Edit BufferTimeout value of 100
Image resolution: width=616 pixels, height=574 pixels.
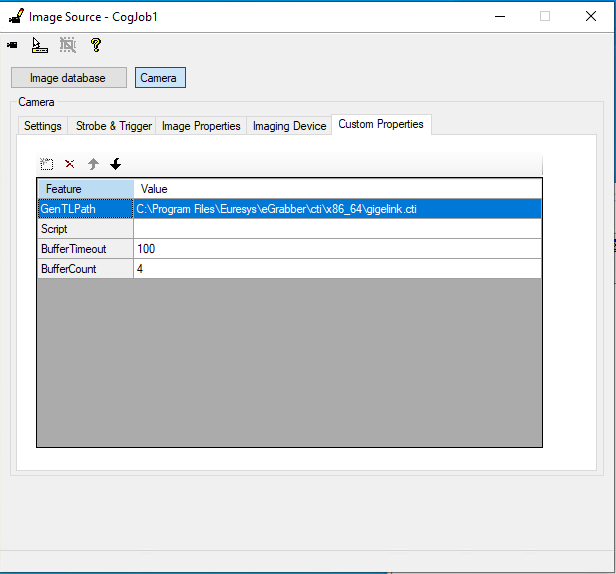[337, 249]
